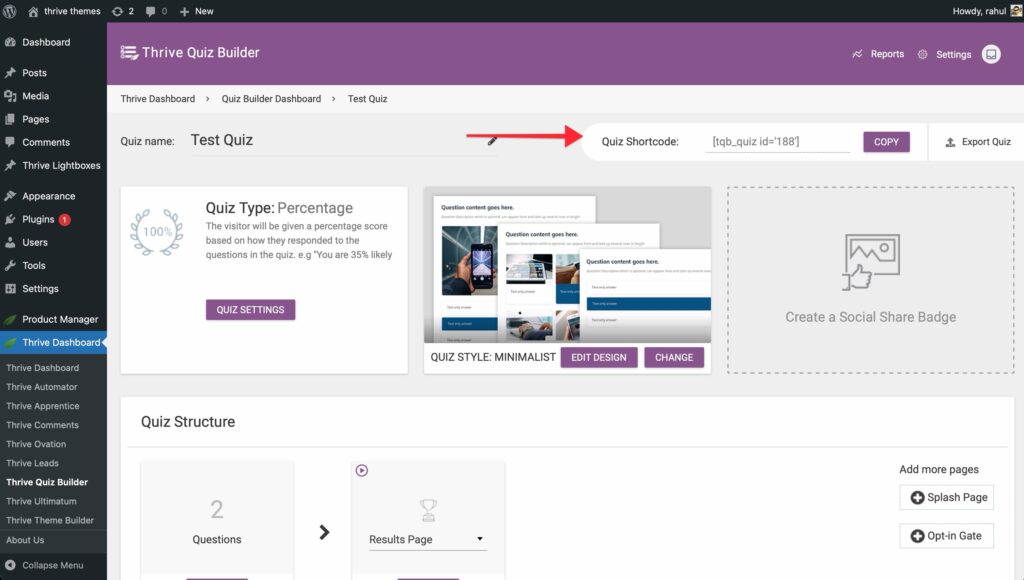Click the monitor icon in purple header
Viewport: 1024px width, 580px height.
click(x=991, y=54)
